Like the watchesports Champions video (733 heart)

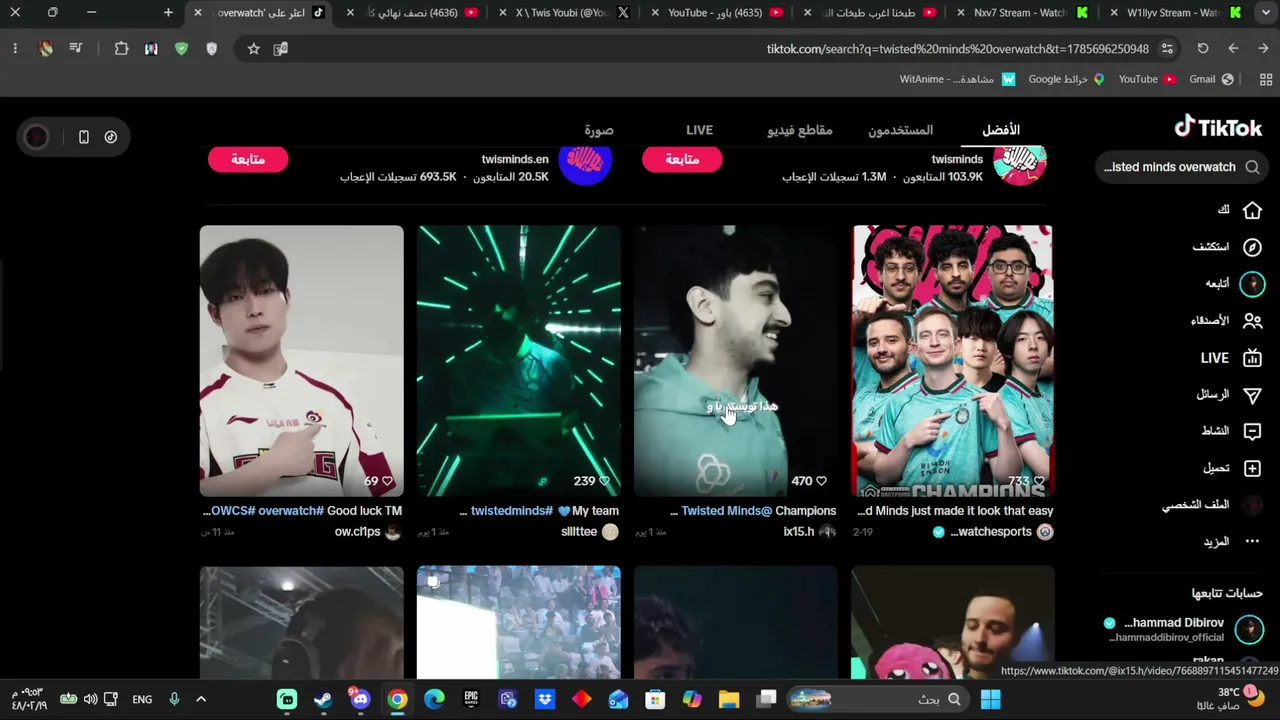[1039, 481]
